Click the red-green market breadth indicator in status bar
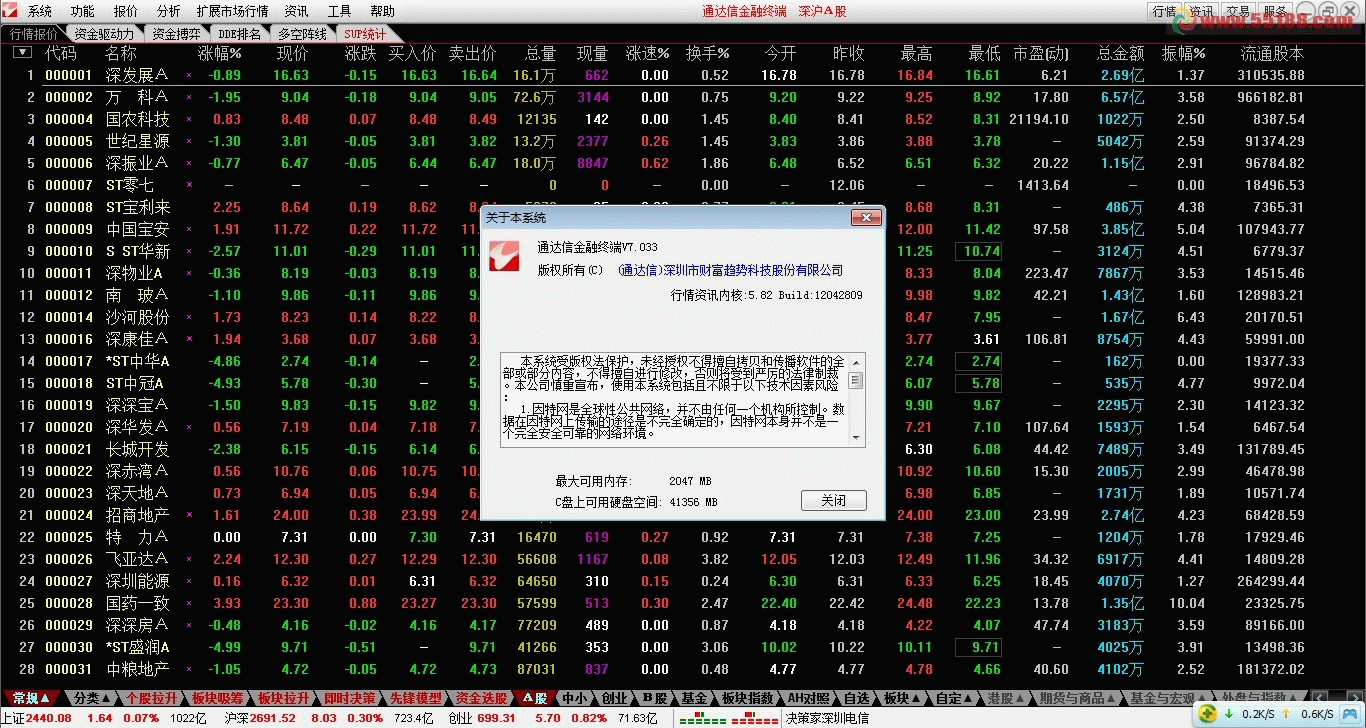1366x728 pixels. pos(727,718)
